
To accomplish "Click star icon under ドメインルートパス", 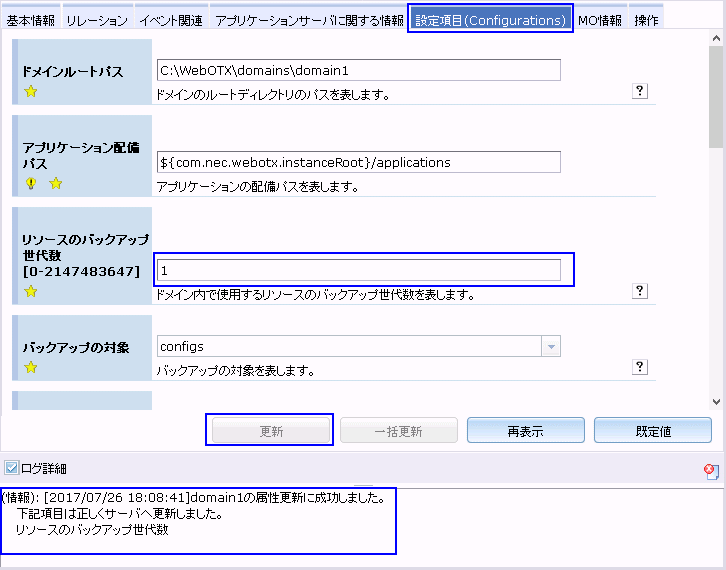I will [x=31, y=93].
